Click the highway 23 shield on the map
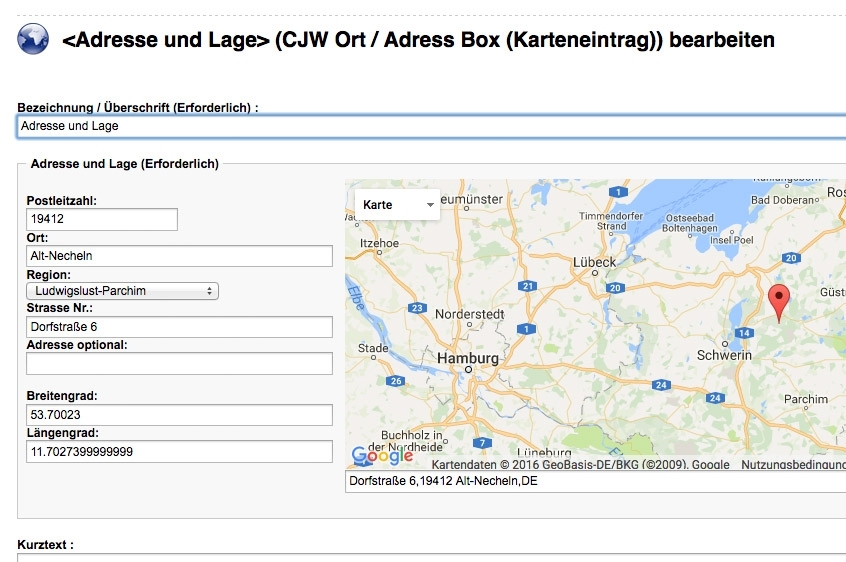 coord(417,308)
